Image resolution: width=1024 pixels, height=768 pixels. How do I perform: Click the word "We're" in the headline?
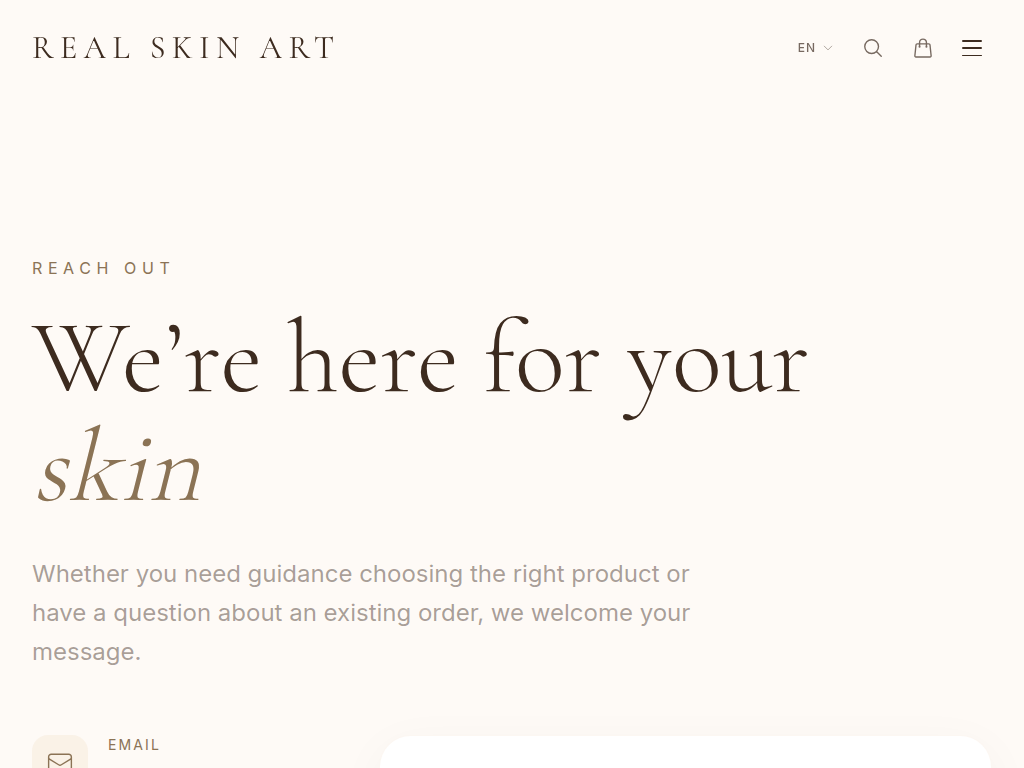tap(146, 360)
